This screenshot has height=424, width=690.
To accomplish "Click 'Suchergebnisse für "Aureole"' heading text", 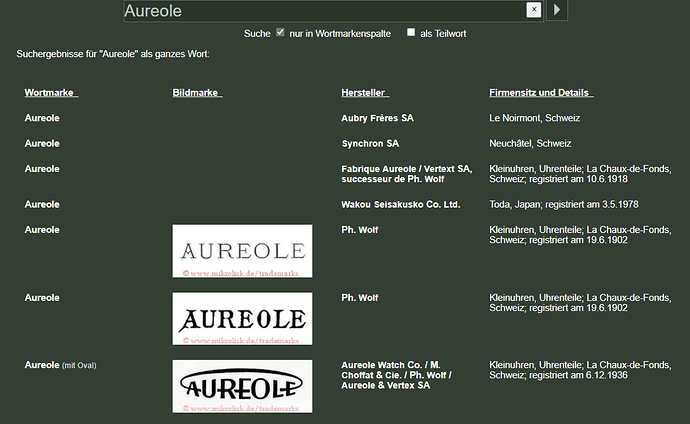I will coord(113,54).
